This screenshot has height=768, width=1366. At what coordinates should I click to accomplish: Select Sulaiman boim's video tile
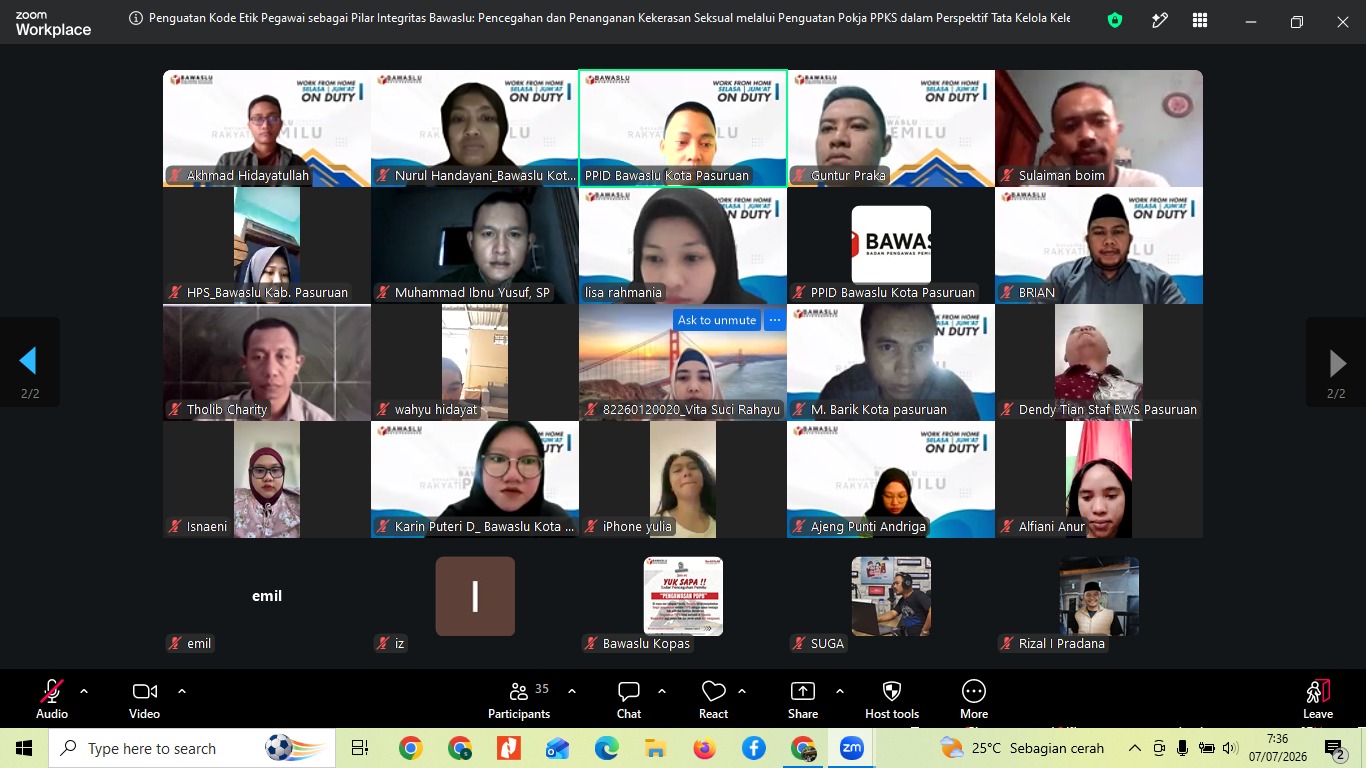1099,128
